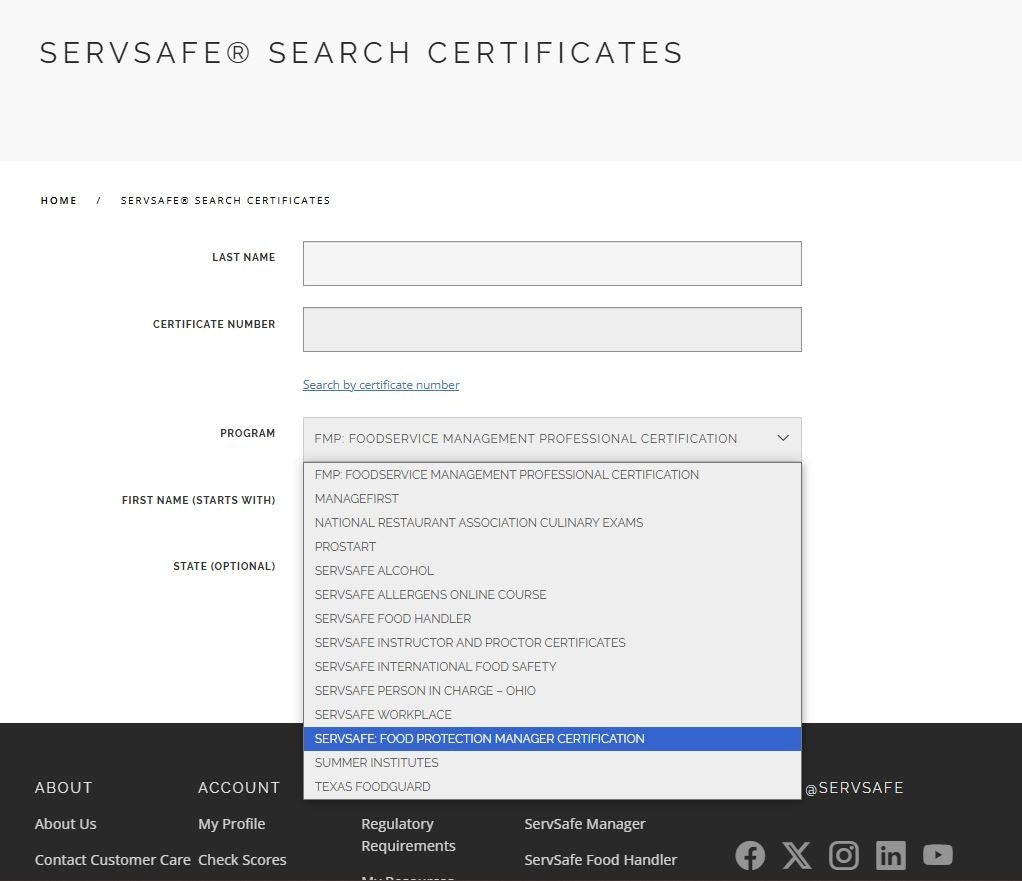The width and height of the screenshot is (1022, 881).
Task: Open the About Us footer link
Action: (66, 824)
